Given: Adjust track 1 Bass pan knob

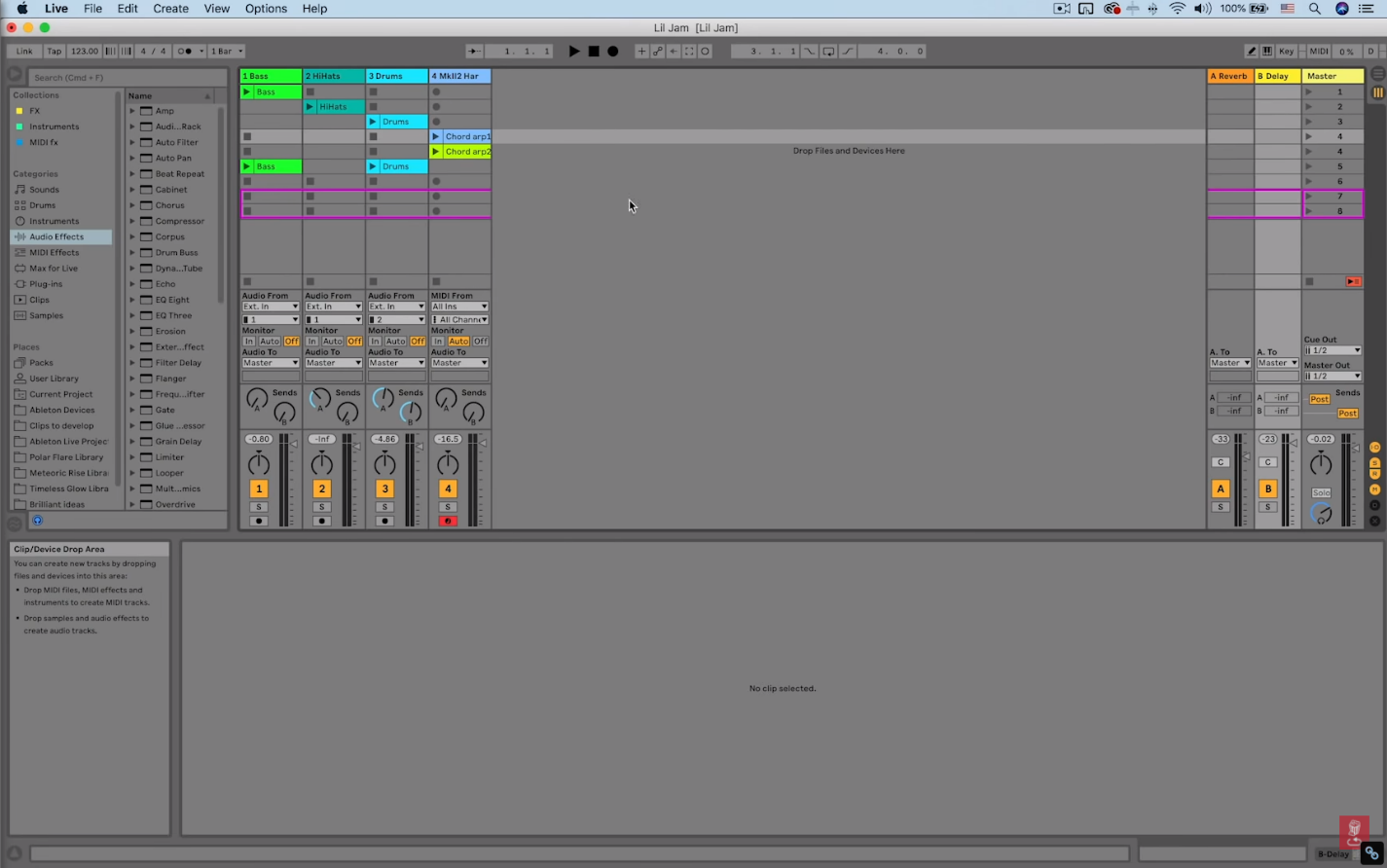Looking at the screenshot, I should pyautogui.click(x=259, y=465).
